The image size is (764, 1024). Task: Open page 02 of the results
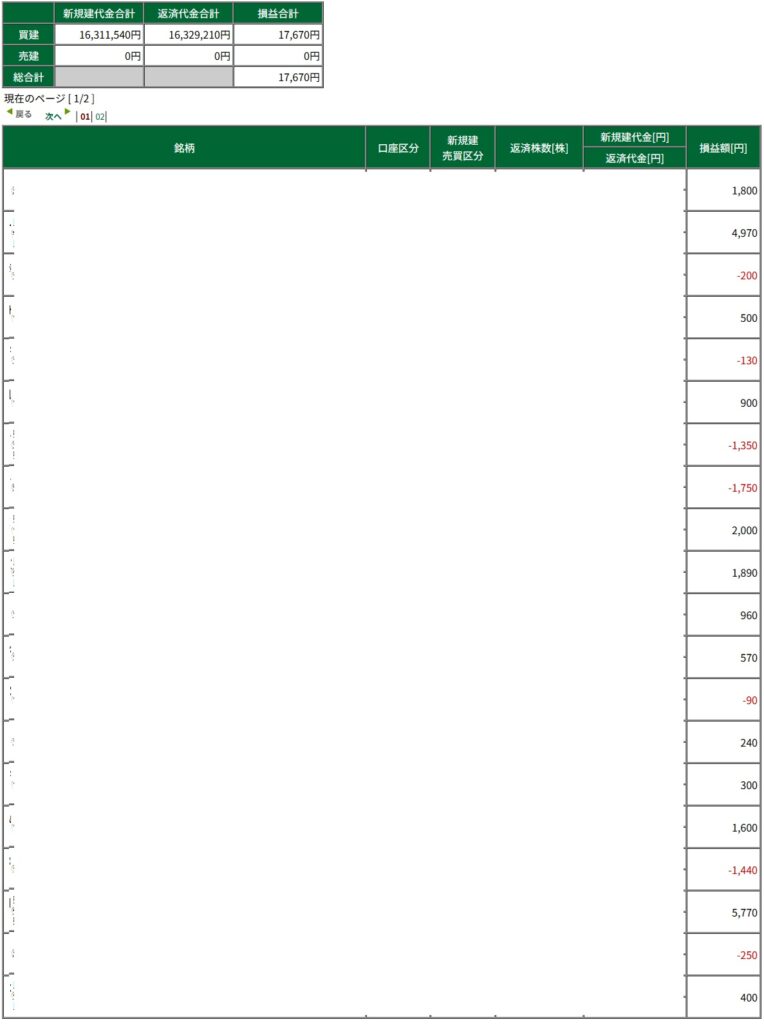[x=100, y=116]
